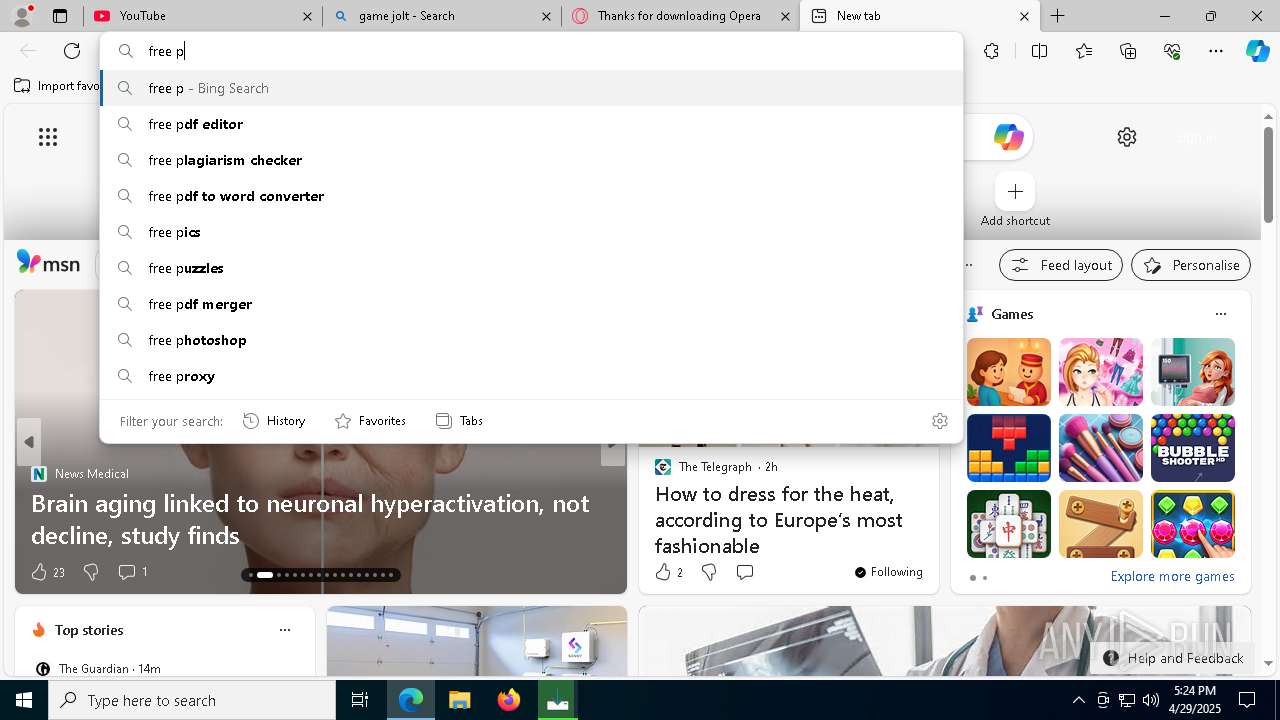This screenshot has width=1280, height=720.
Task: Click the browser profile avatar icon
Action: (x=22, y=15)
